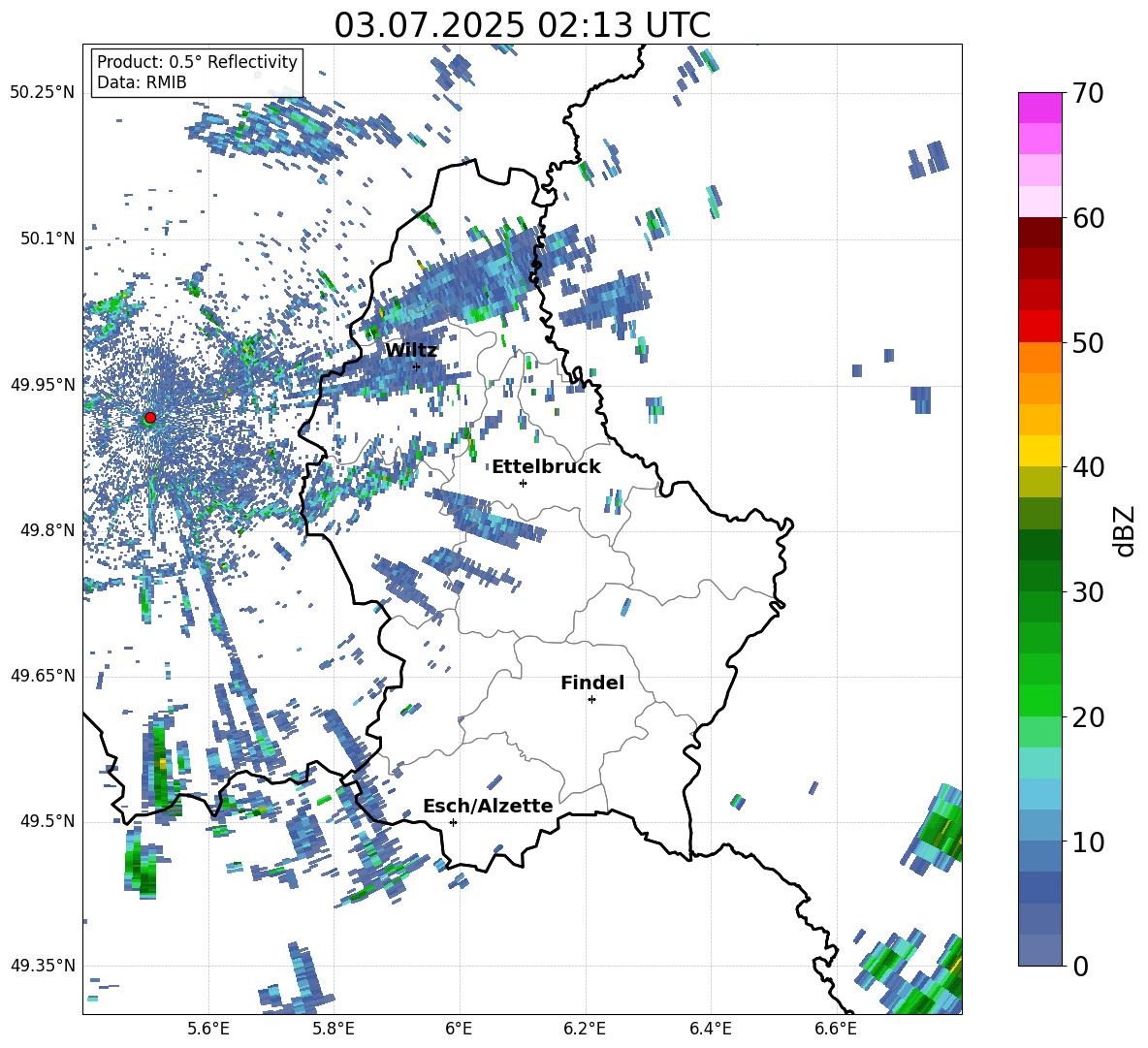Select the Wiltz city label
The height and width of the screenshot is (1048, 1148).
[x=411, y=350]
